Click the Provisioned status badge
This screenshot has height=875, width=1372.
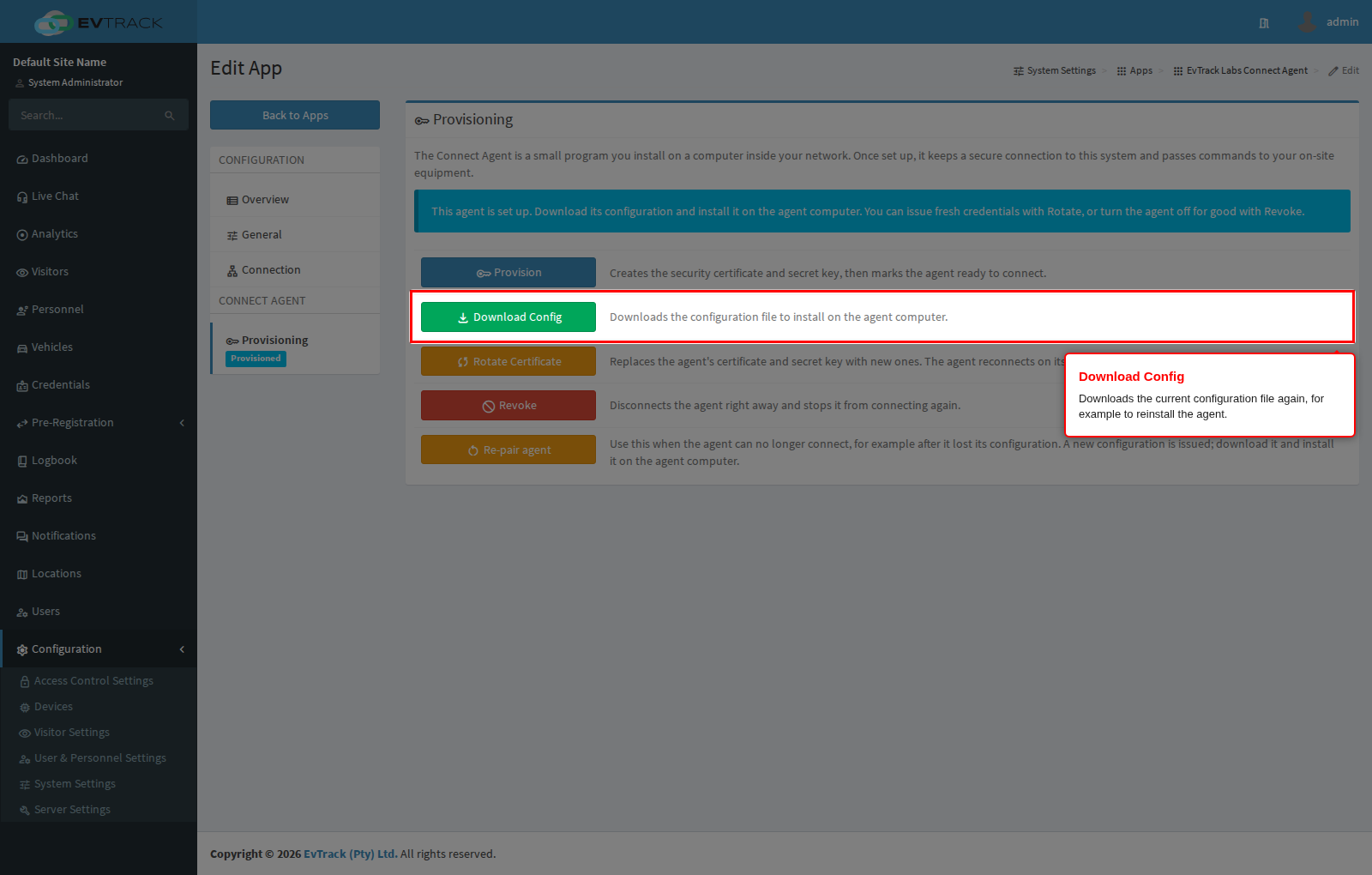click(x=256, y=359)
